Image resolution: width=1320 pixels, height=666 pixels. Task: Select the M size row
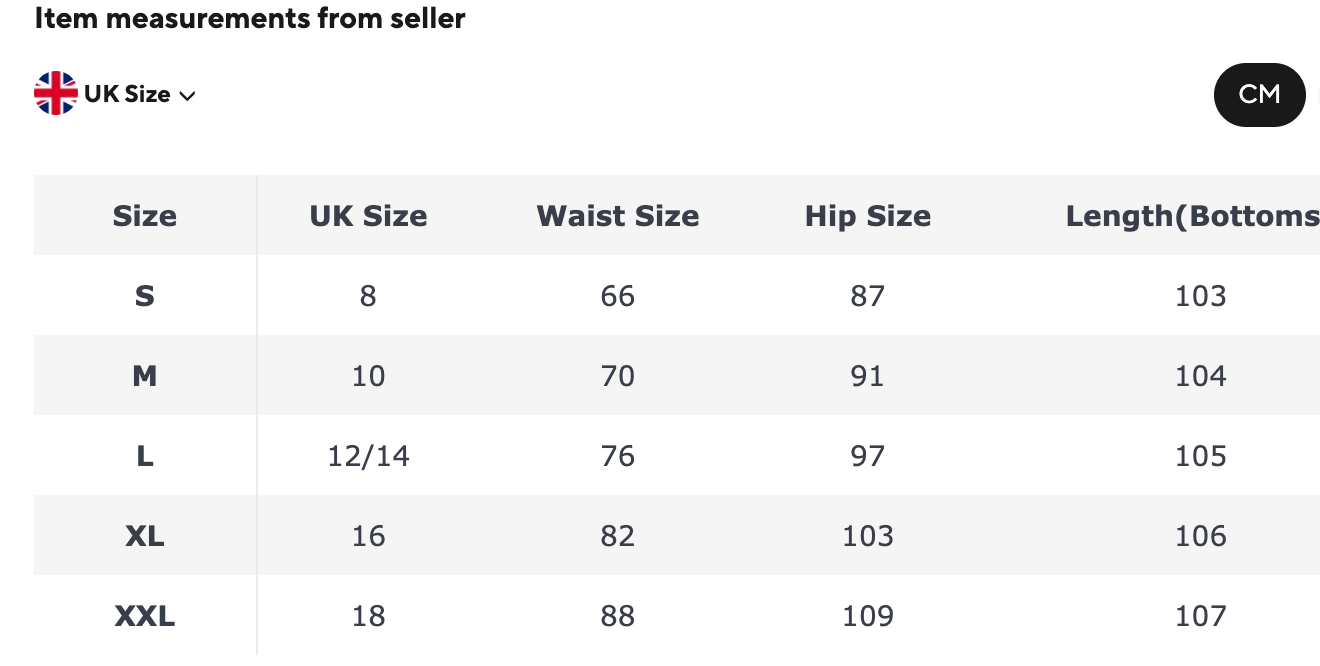[145, 375]
